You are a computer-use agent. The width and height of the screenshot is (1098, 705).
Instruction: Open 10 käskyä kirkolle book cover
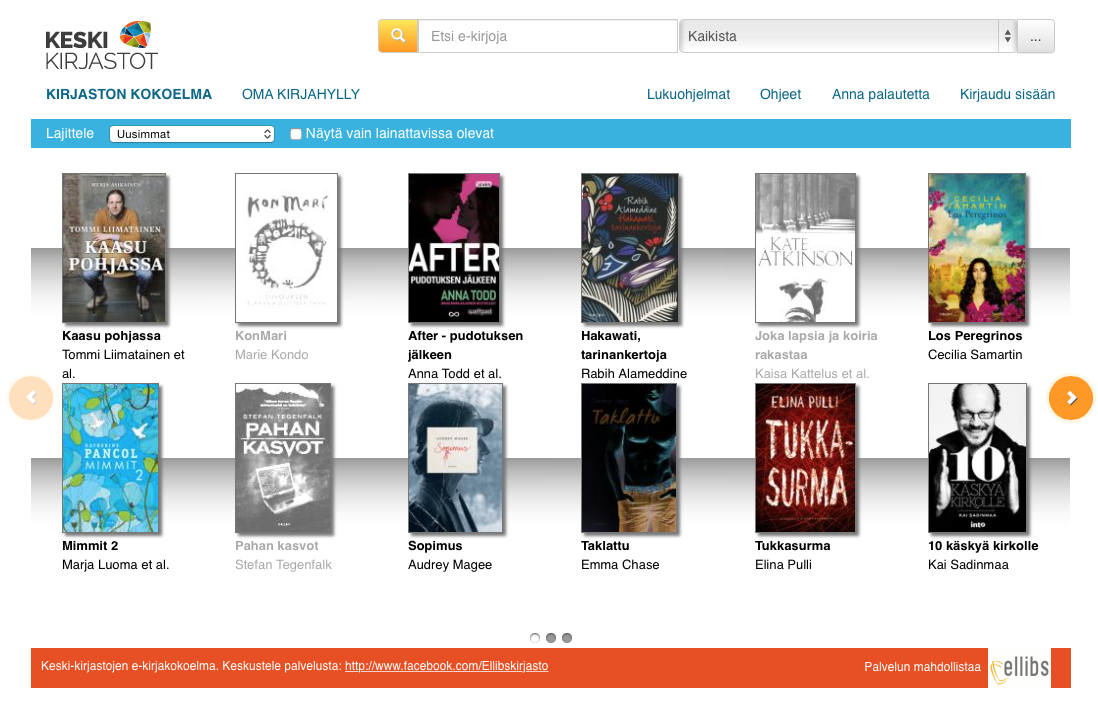[978, 458]
